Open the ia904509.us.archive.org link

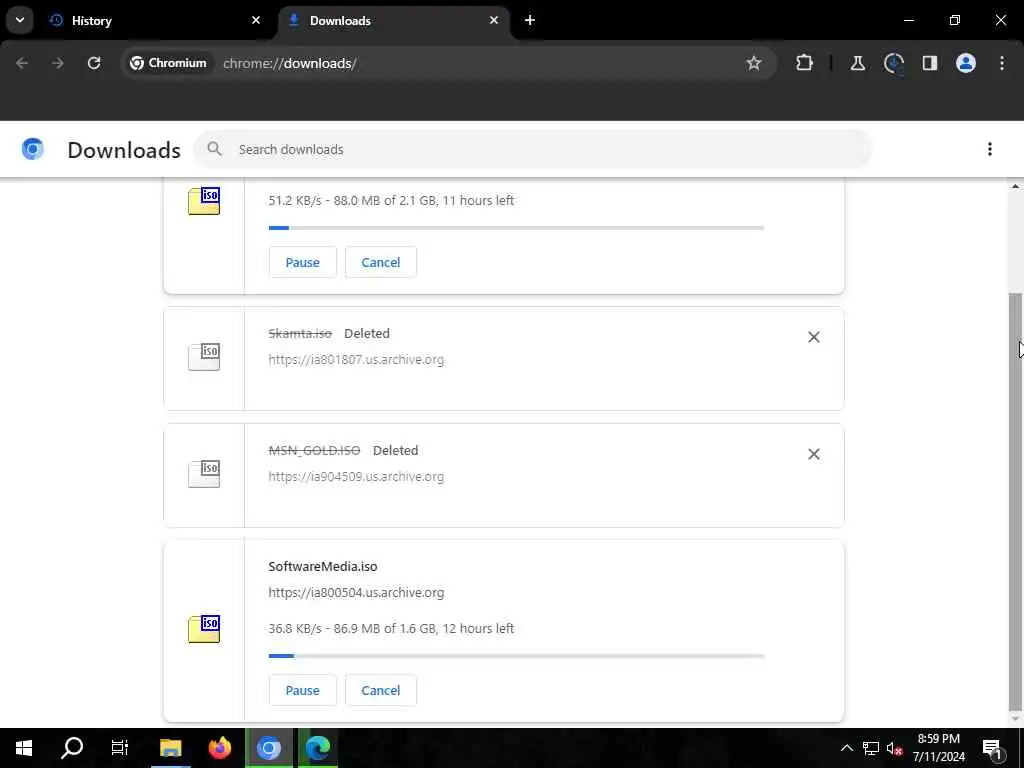click(x=356, y=477)
